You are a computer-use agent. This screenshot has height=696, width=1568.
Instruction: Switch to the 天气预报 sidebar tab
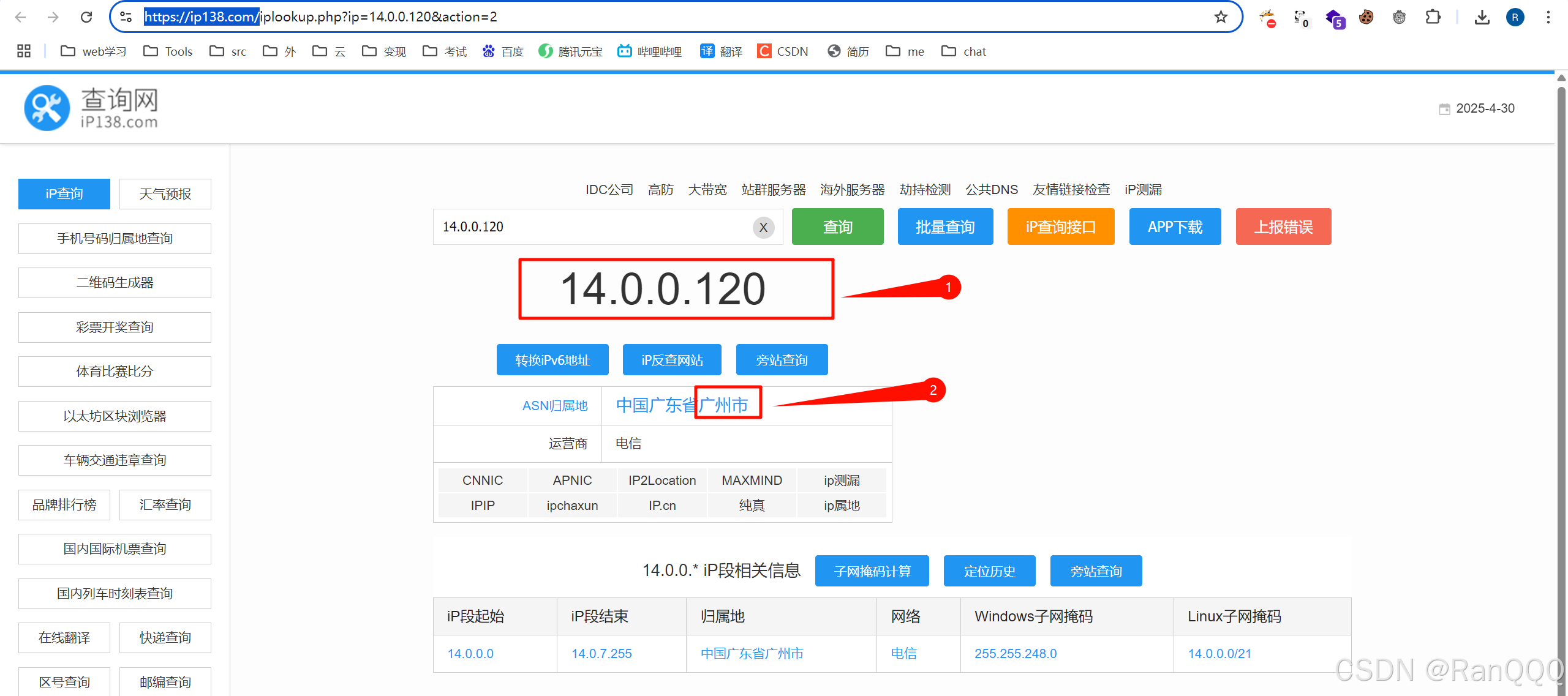coord(165,194)
